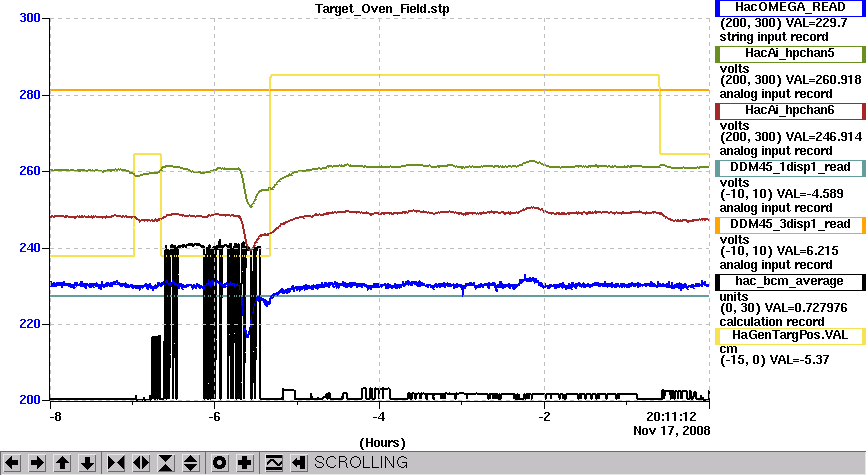Click the VAL=260.918 readout
Viewport: 866px width, 475px height.
point(822,80)
